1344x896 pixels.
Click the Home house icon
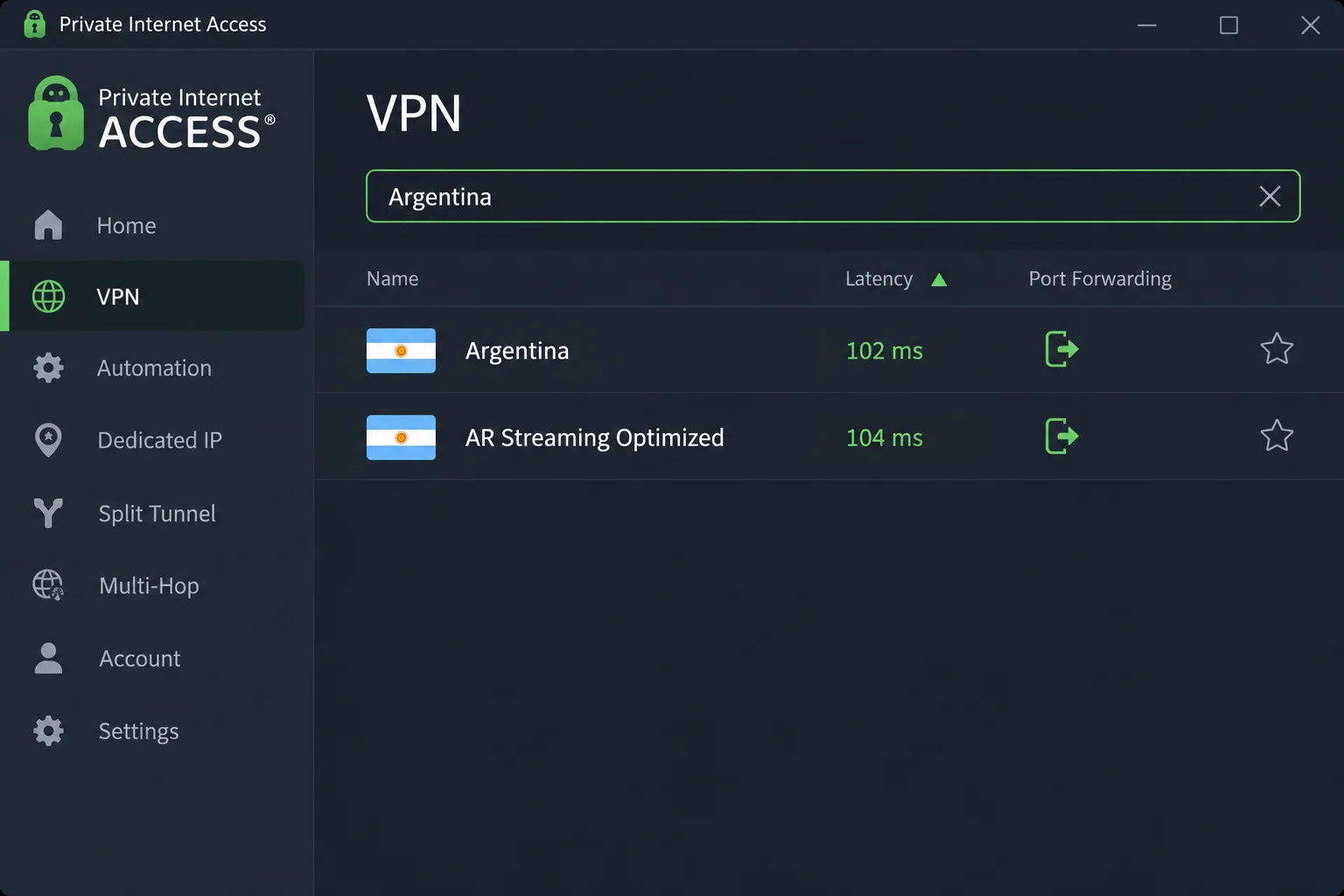[48, 225]
